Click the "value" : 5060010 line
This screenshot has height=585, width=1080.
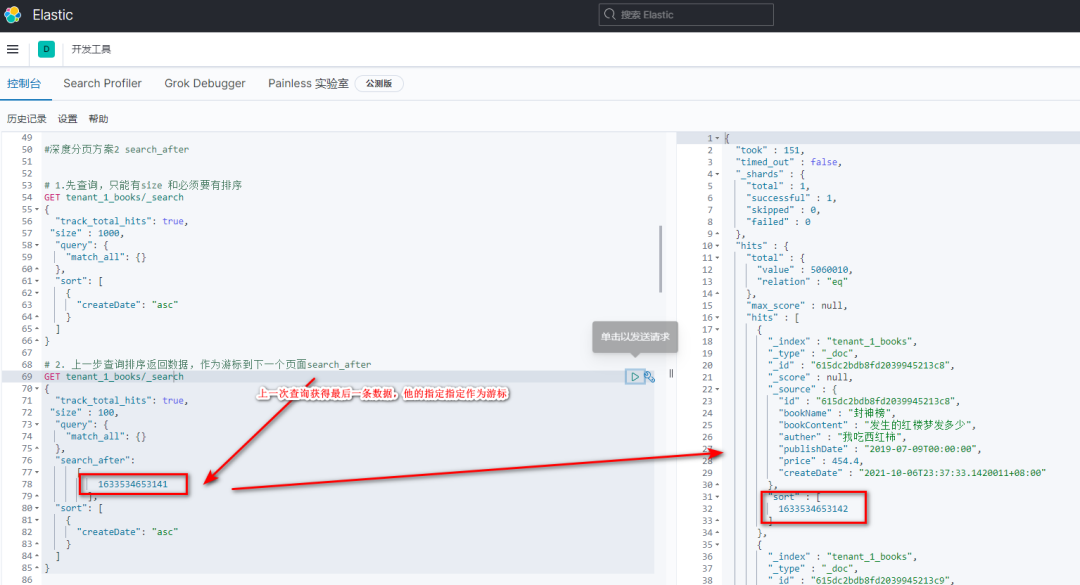pyautogui.click(x=805, y=270)
